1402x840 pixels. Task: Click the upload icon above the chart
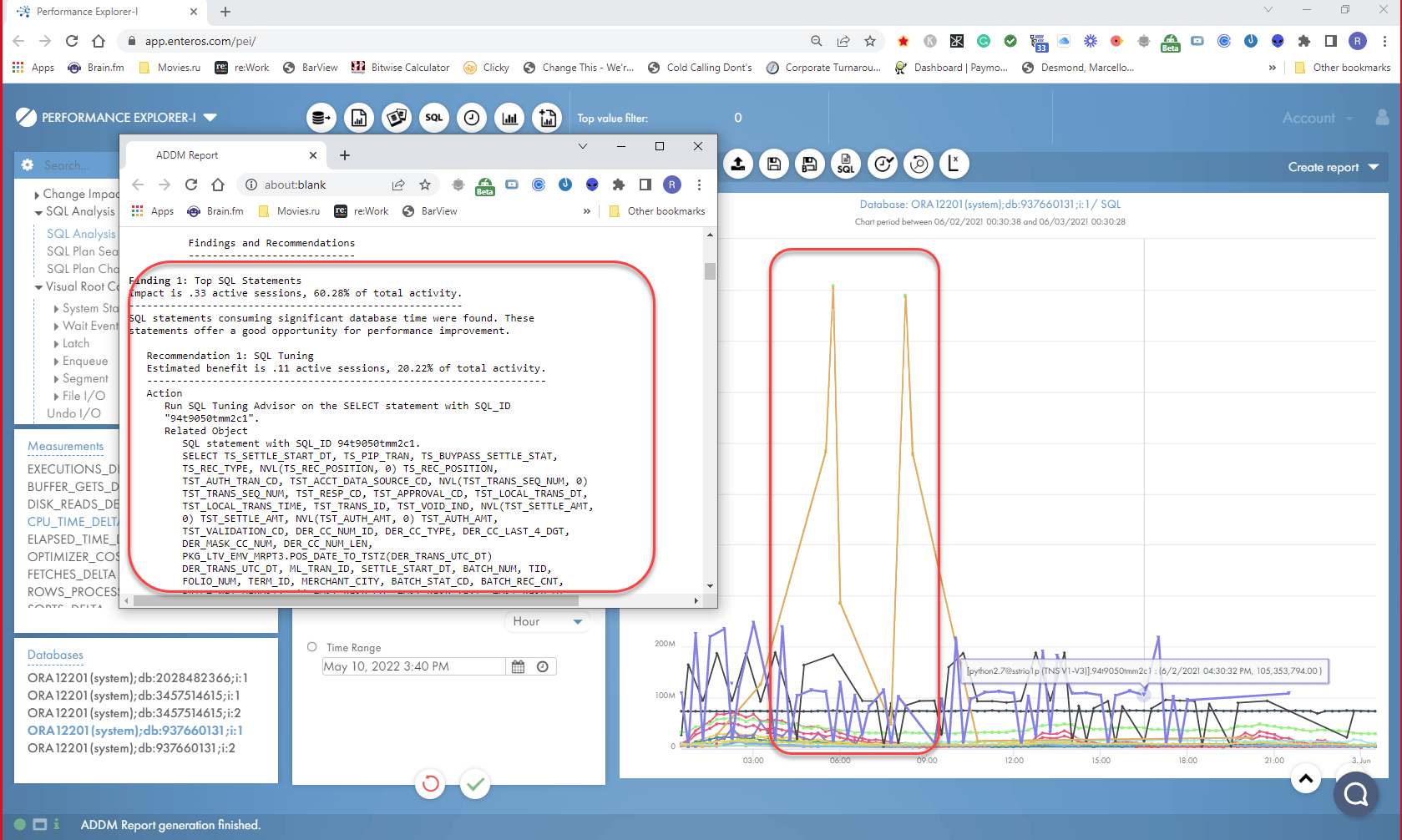738,164
